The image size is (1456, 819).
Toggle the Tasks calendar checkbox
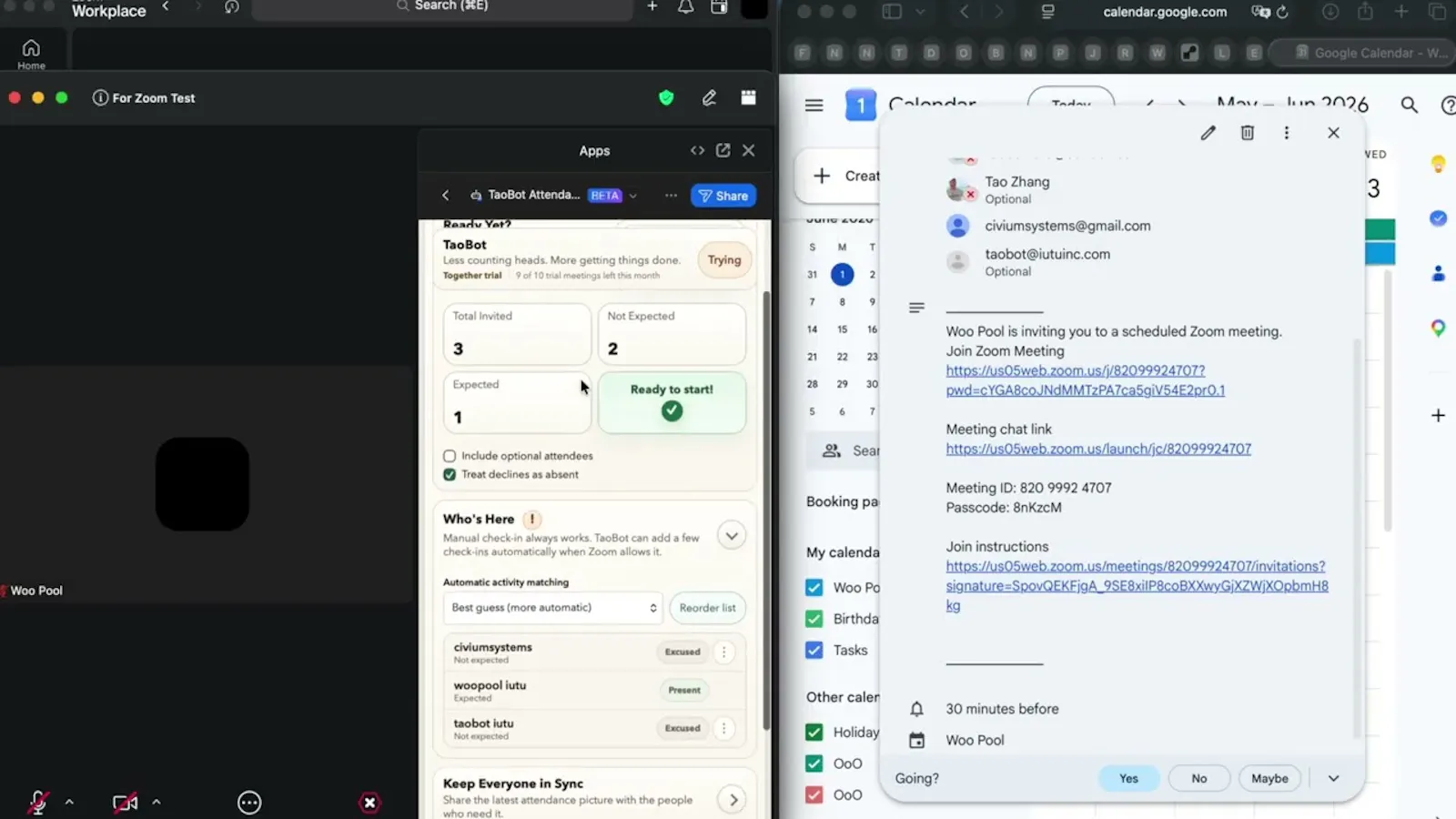coord(814,651)
